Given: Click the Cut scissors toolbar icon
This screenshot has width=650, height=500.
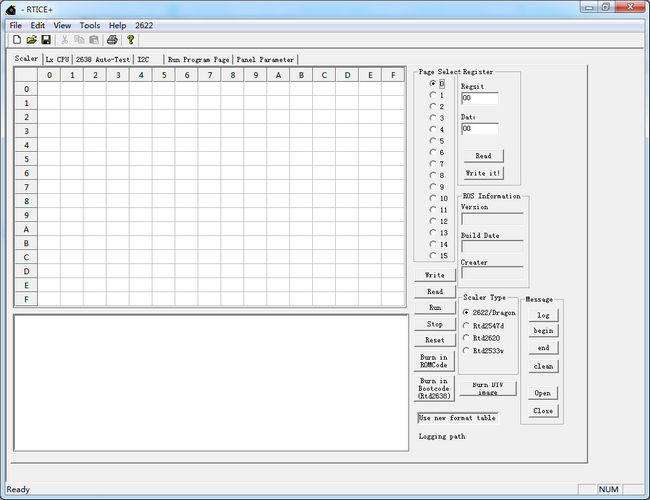Looking at the screenshot, I should [65, 40].
